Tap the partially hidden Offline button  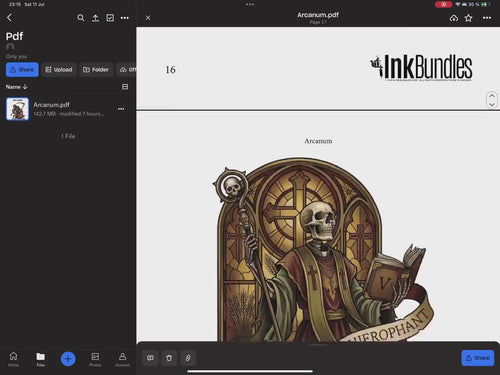(127, 70)
